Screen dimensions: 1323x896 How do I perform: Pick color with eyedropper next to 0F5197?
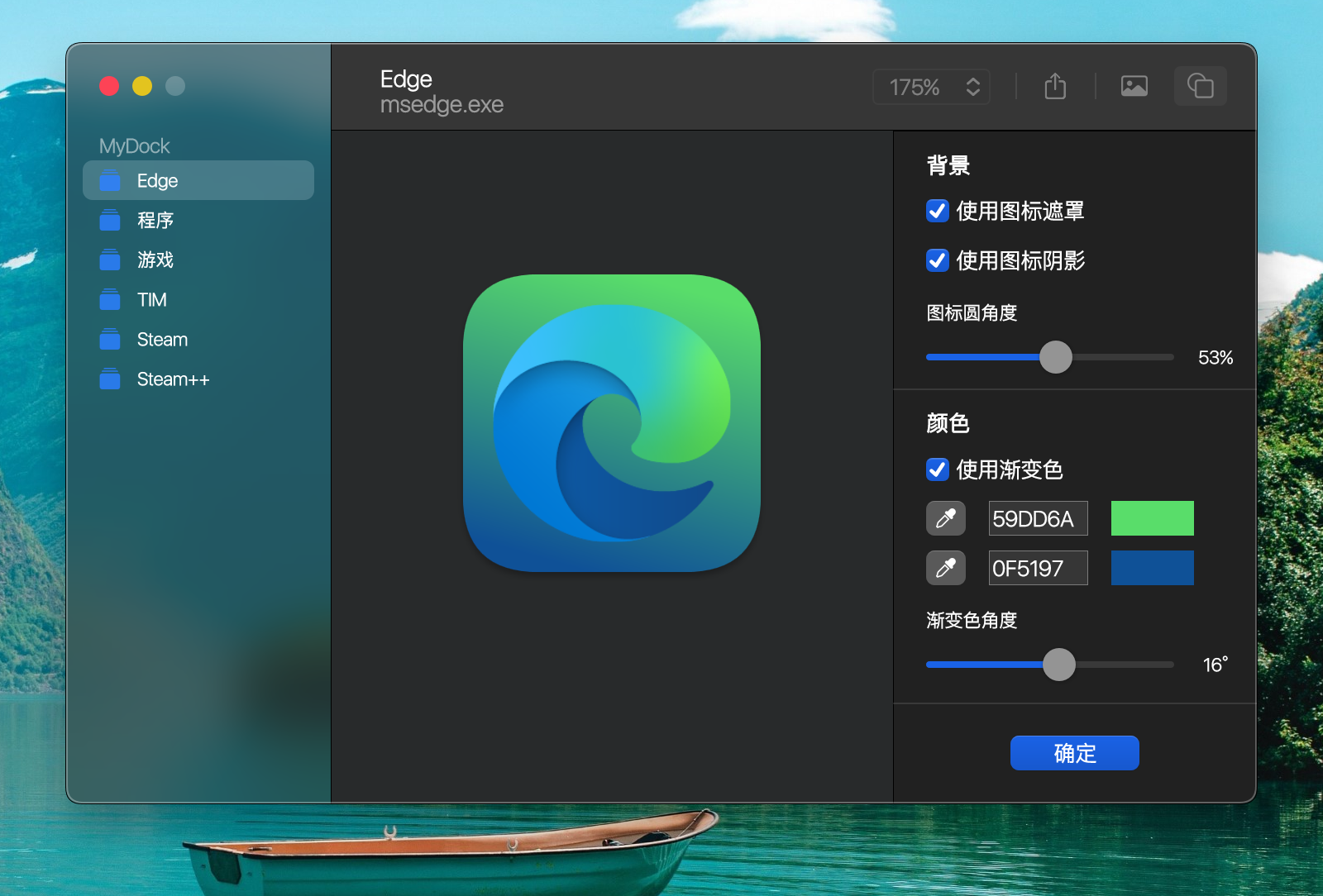coord(946,568)
